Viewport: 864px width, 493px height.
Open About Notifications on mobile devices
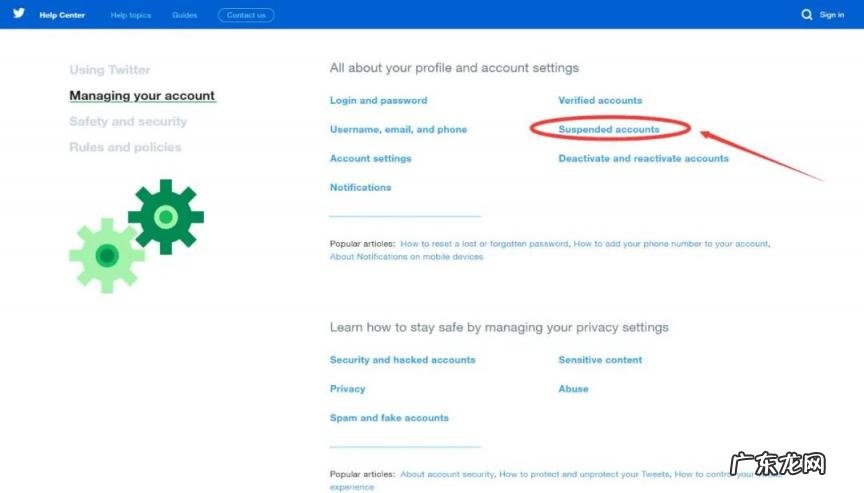pos(406,257)
